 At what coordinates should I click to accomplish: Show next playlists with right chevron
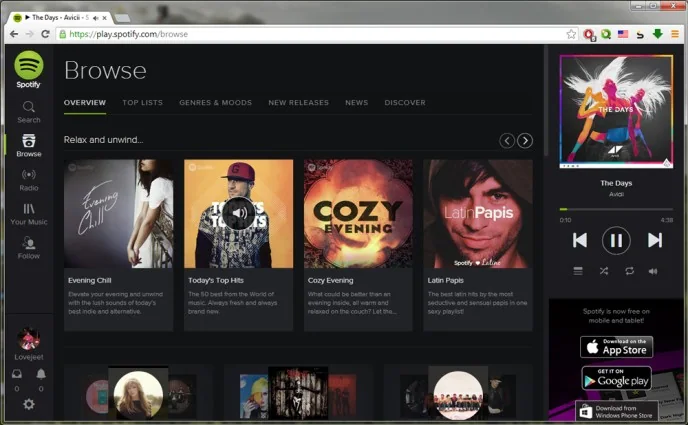[x=525, y=140]
